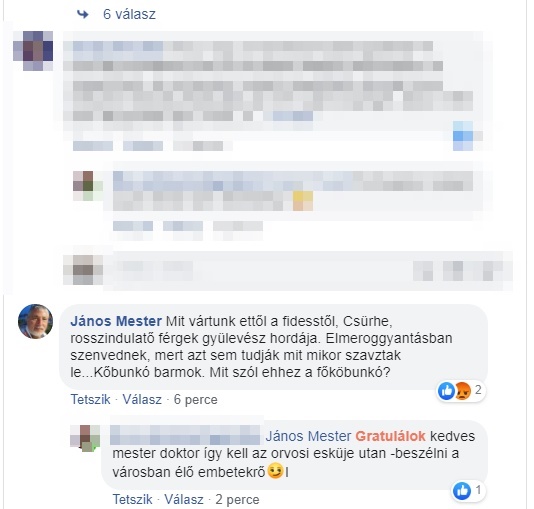
Task: View the like reaction on János Mester's comment
Action: pyautogui.click(x=446, y=391)
